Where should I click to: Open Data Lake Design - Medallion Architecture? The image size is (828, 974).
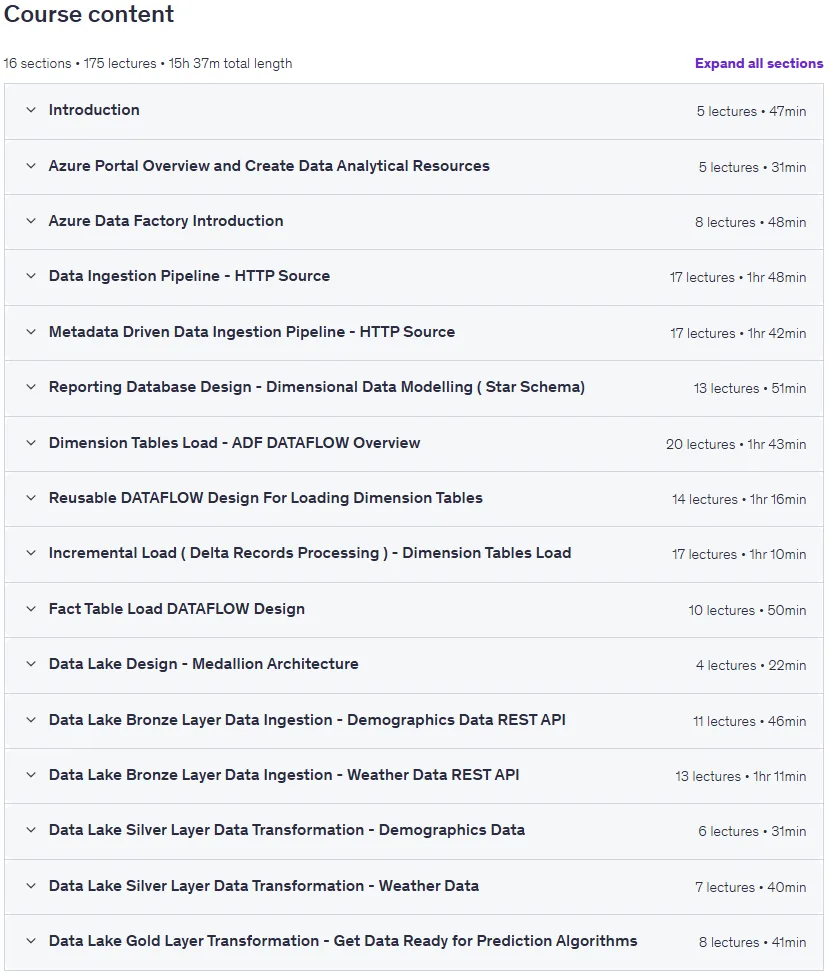point(414,665)
